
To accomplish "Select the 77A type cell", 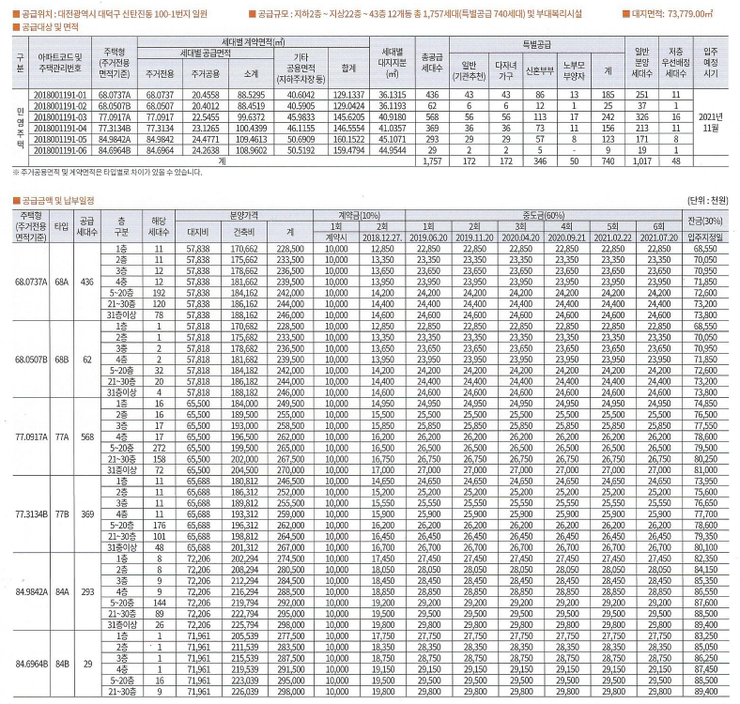I will [61, 437].
